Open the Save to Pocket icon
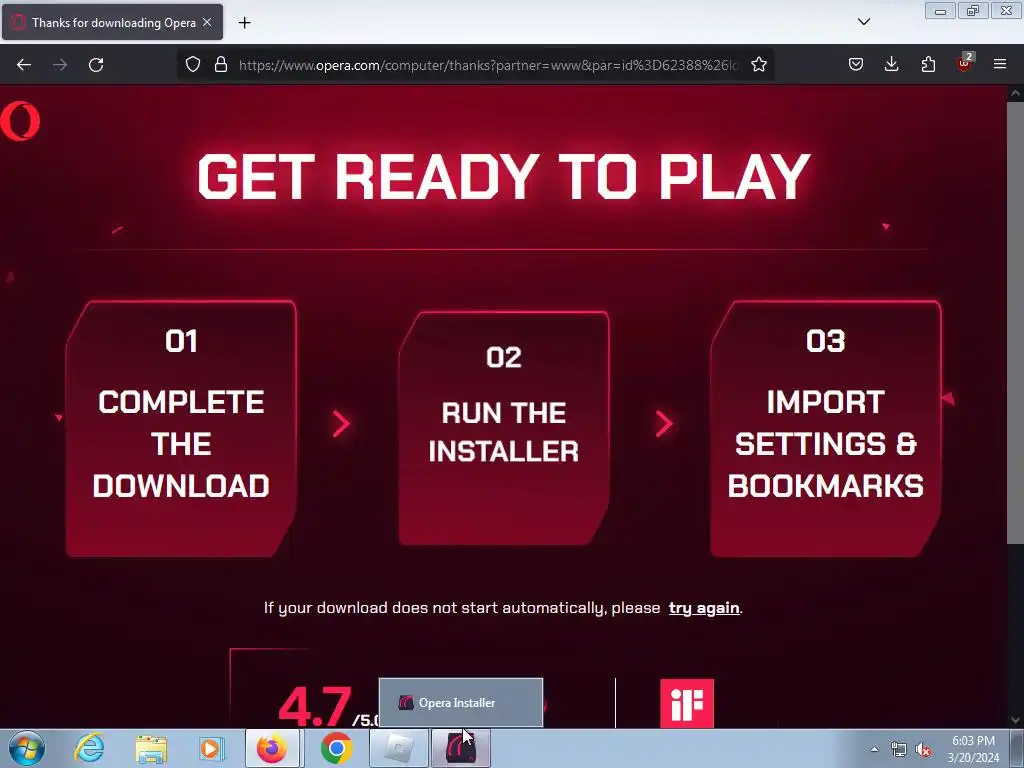 pos(856,64)
